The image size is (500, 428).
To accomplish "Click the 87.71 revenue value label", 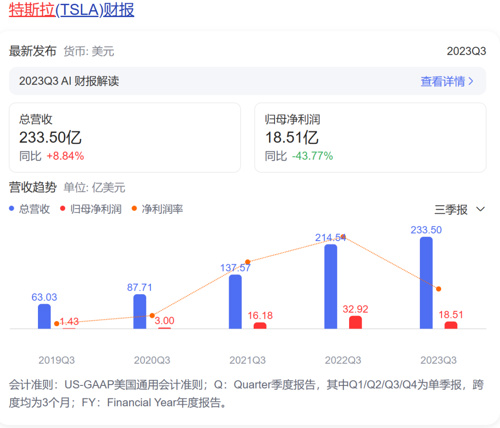I will [x=140, y=287].
